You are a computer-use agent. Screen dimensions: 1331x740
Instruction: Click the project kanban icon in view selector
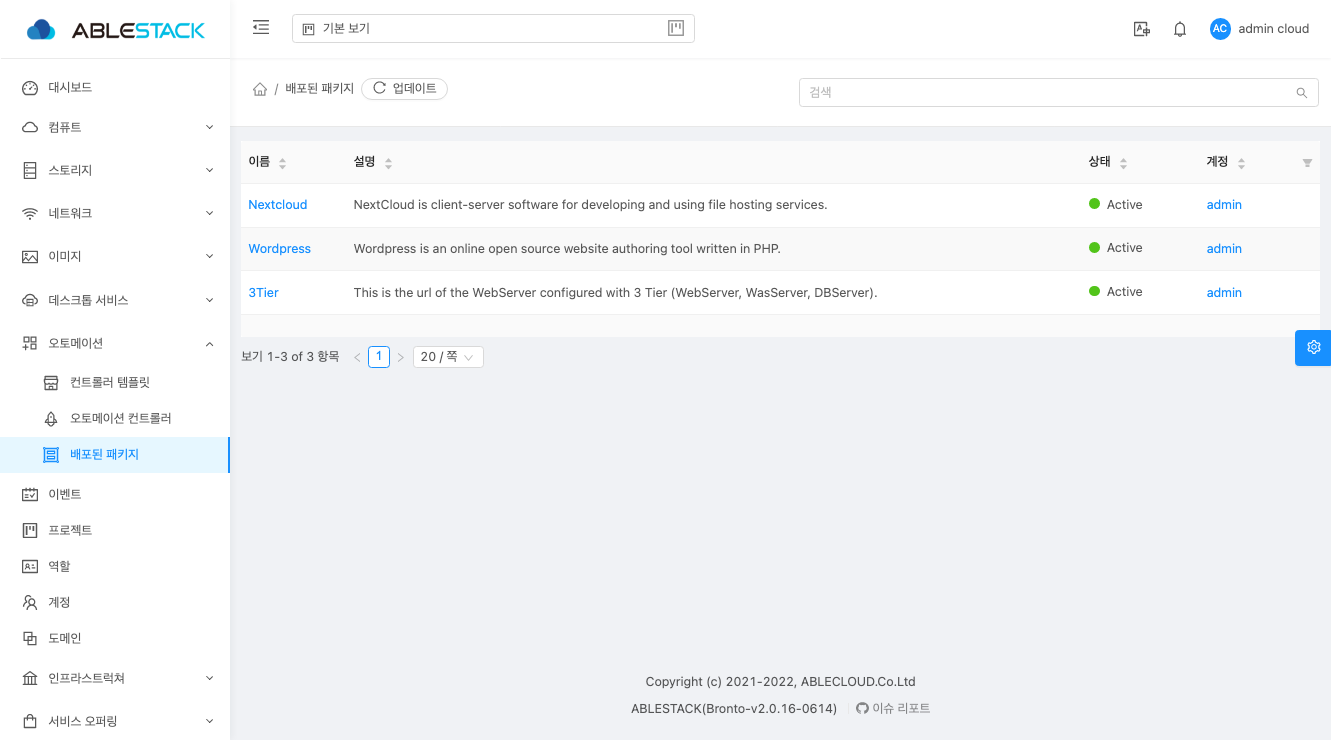[x=676, y=28]
